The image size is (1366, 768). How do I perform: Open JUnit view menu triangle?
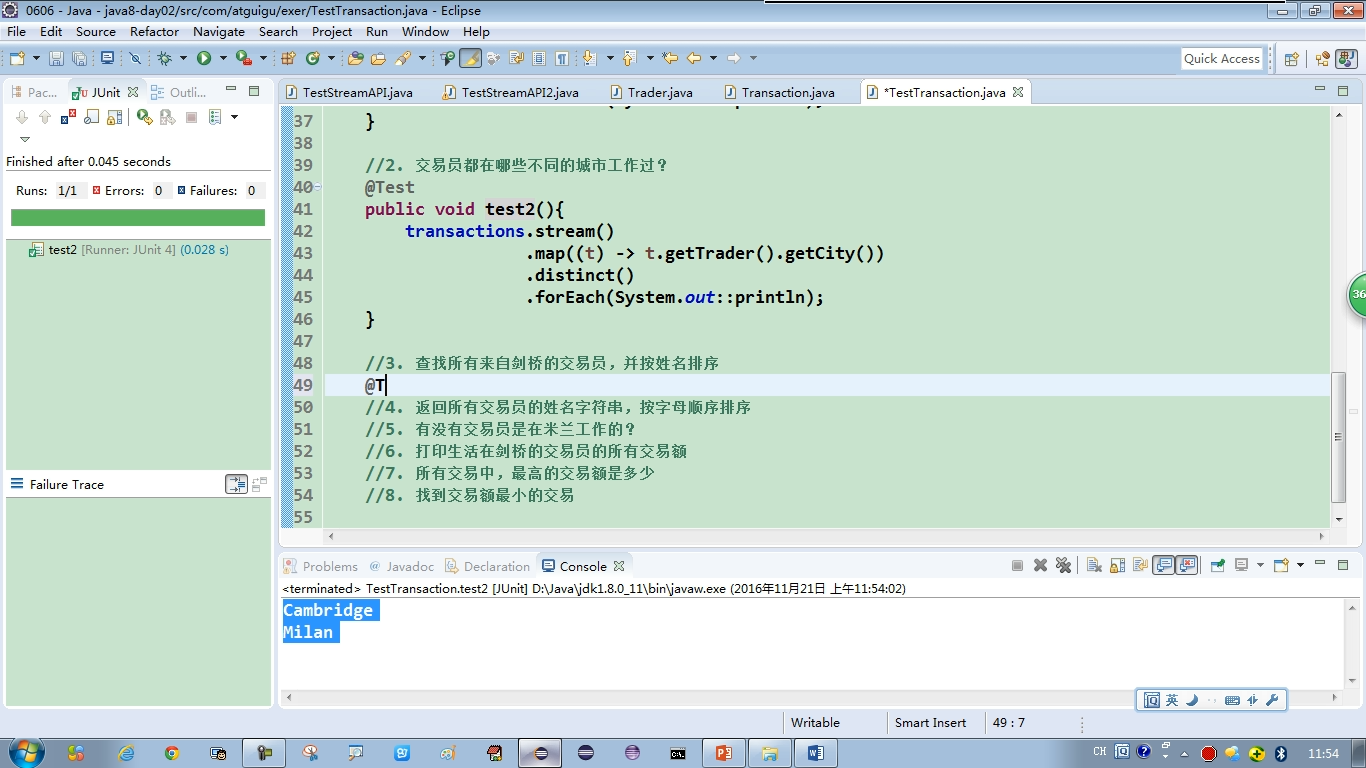[25, 139]
